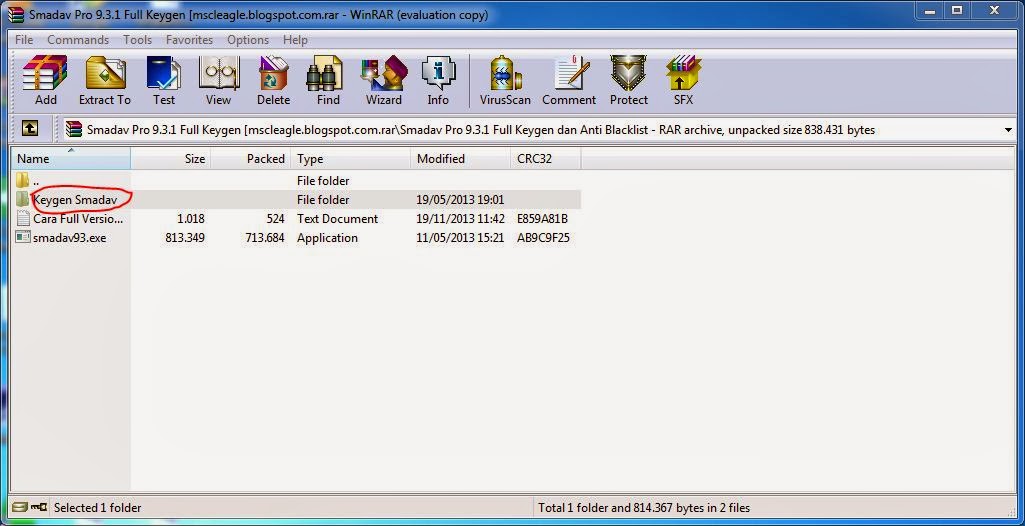Viewport: 1025px width, 526px height.
Task: Click the Application type cell
Action: pyautogui.click(x=328, y=238)
